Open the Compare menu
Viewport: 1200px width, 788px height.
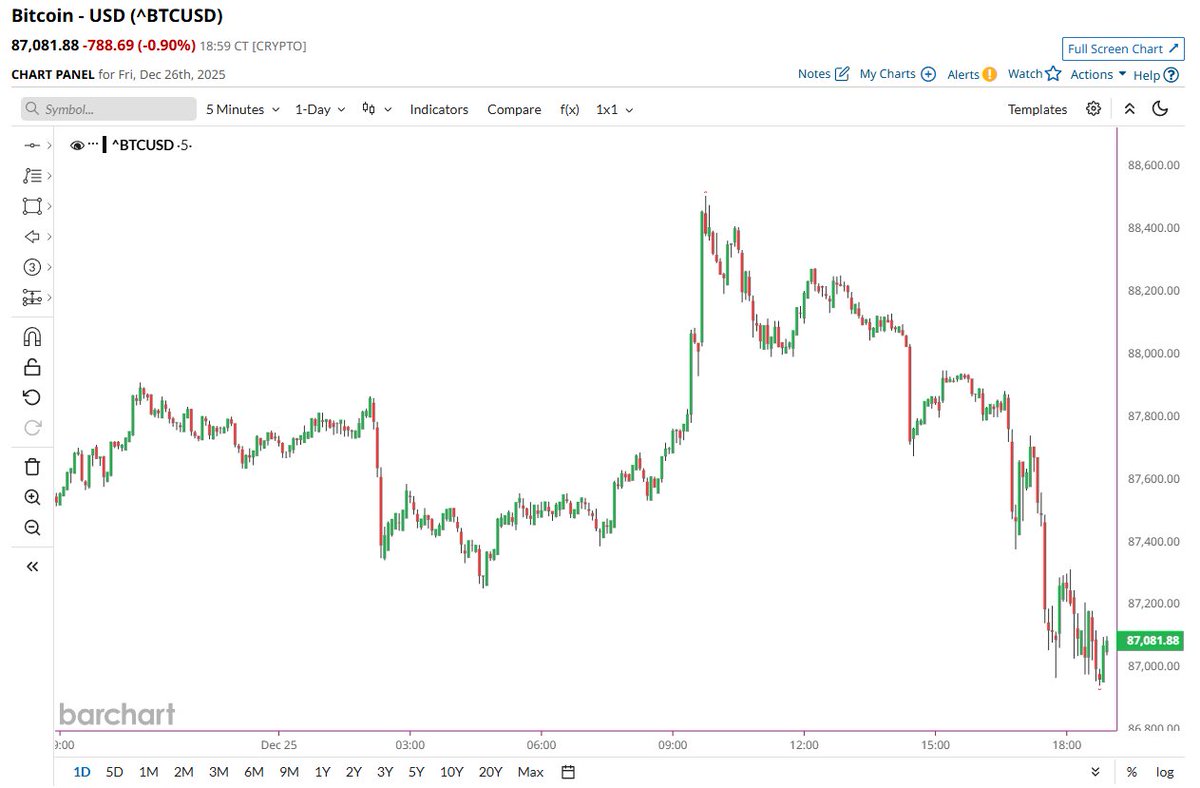click(514, 109)
